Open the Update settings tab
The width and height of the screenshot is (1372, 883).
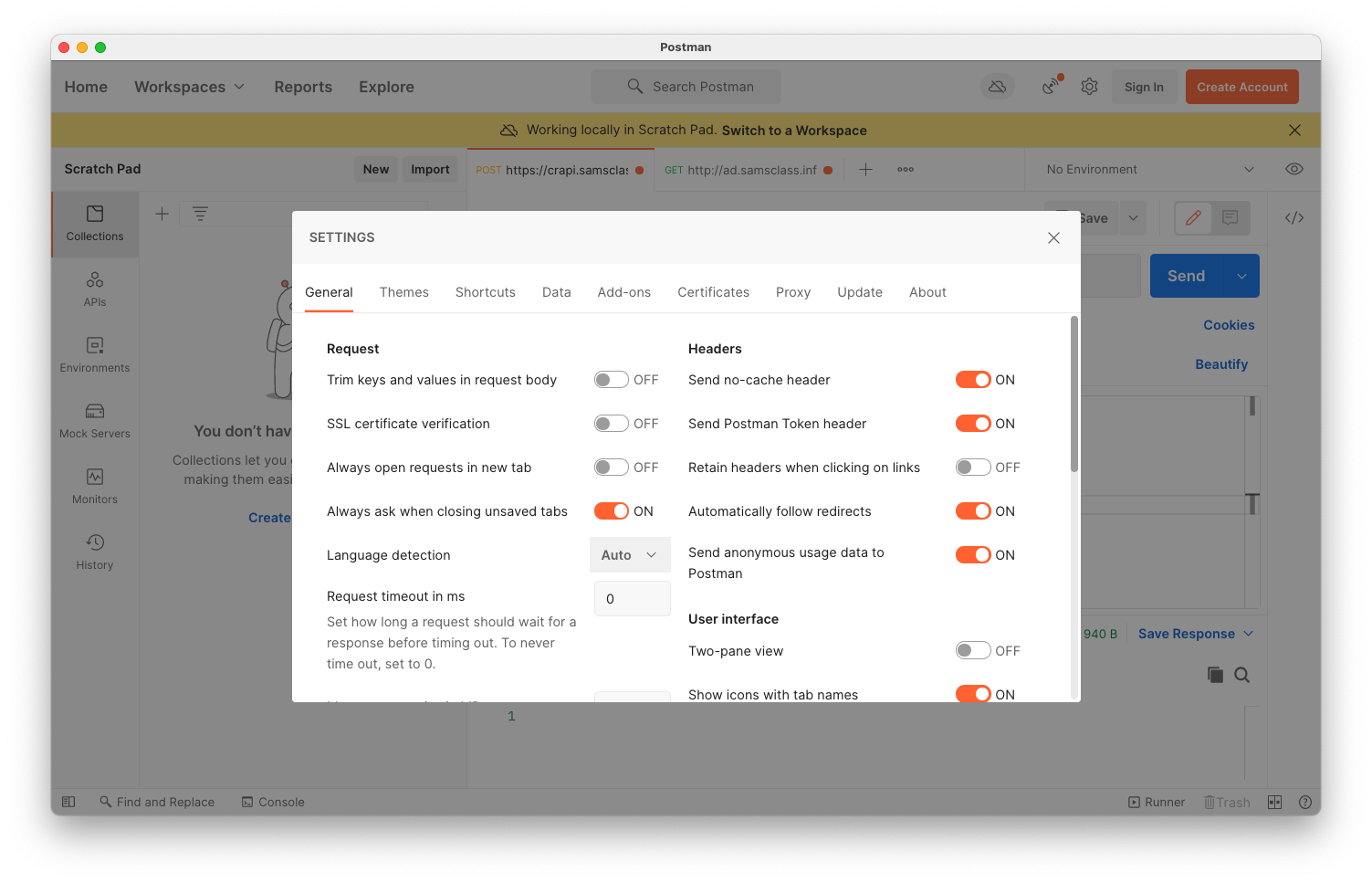(x=860, y=292)
